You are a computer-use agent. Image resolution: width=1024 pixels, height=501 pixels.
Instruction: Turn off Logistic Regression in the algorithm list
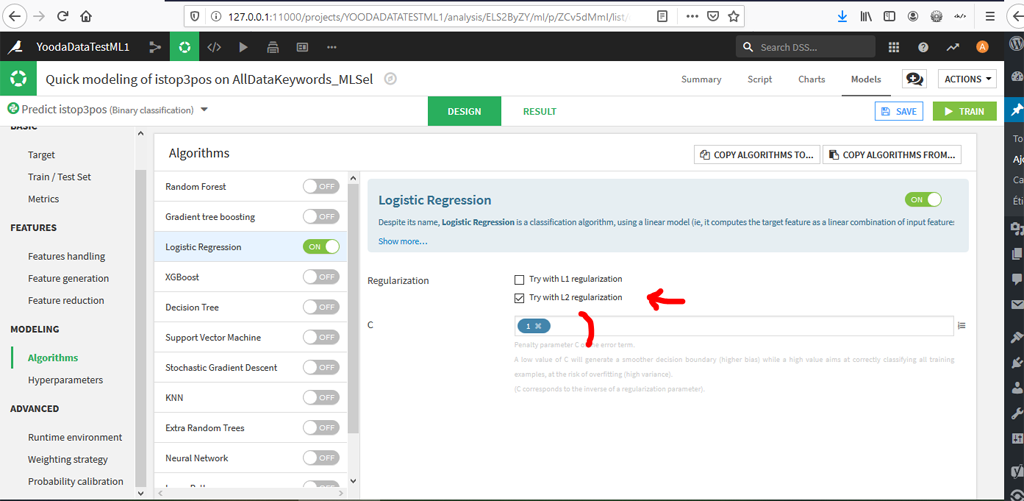pos(321,247)
